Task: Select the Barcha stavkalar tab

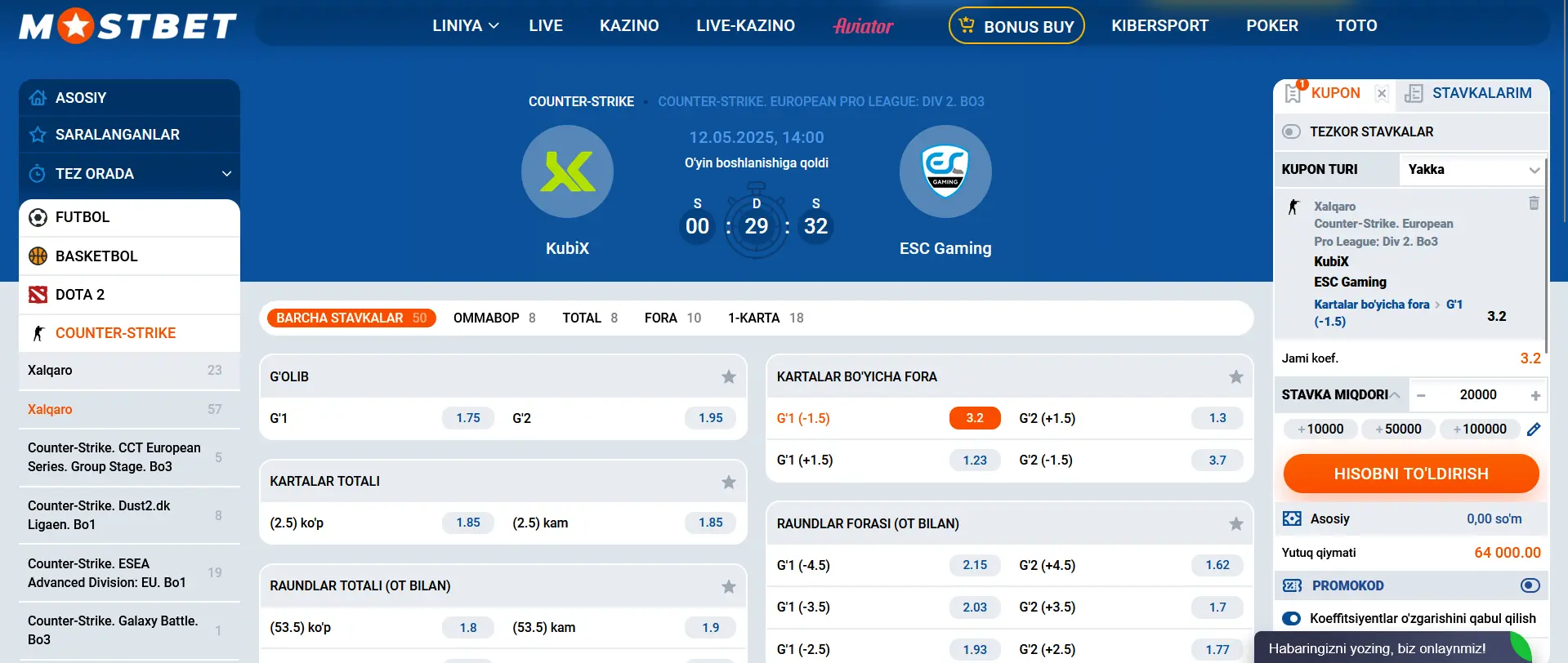Action: point(351,318)
